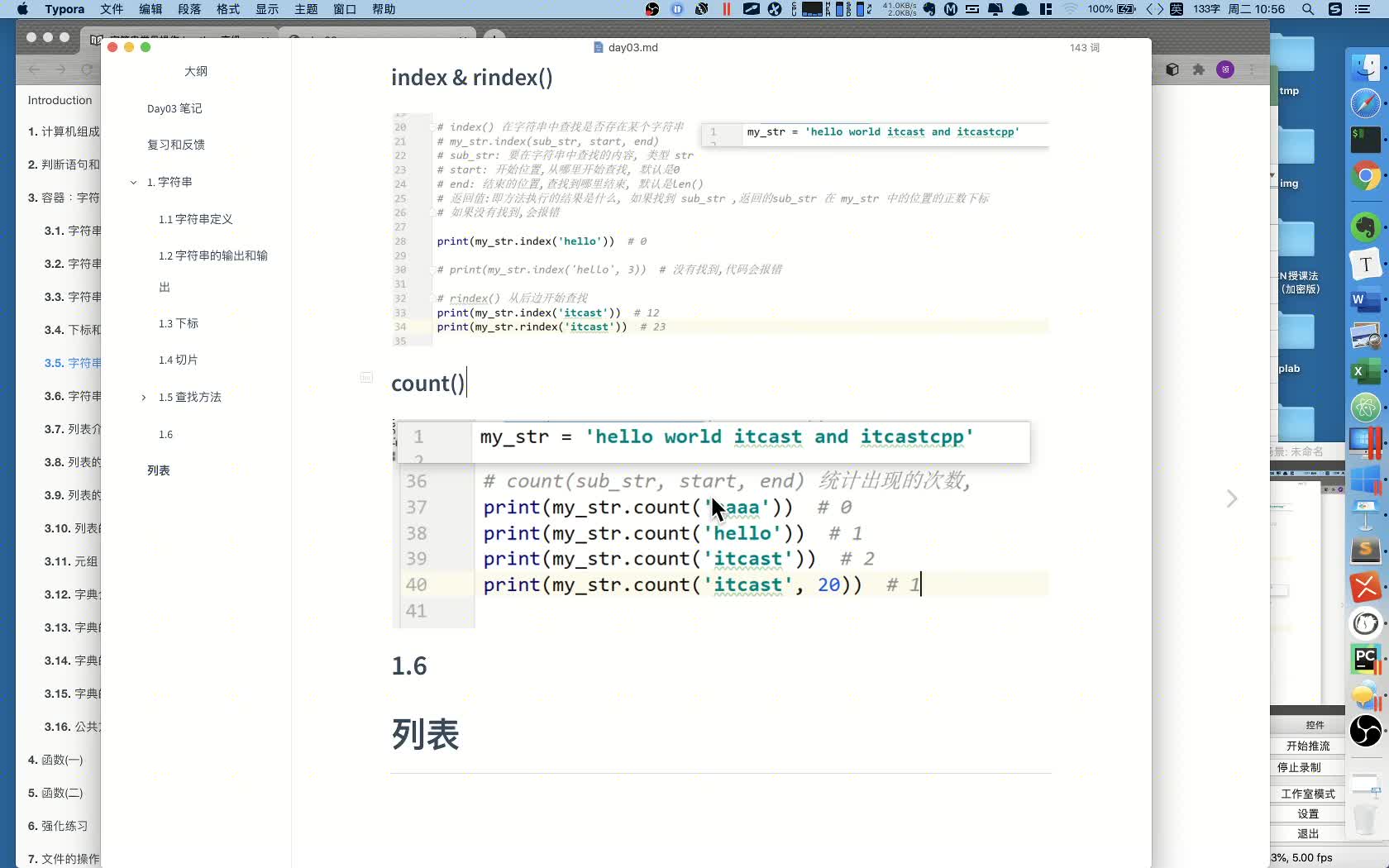
Task: Go to Day03 笔记 in outline
Action: tap(174, 108)
